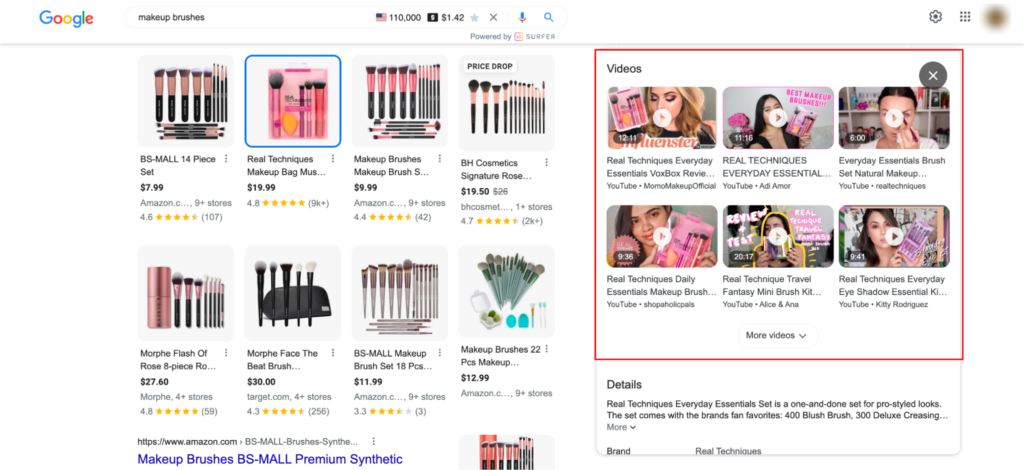
Task: Open BS-MALL 18 Pcs brush set image
Action: 400,293
